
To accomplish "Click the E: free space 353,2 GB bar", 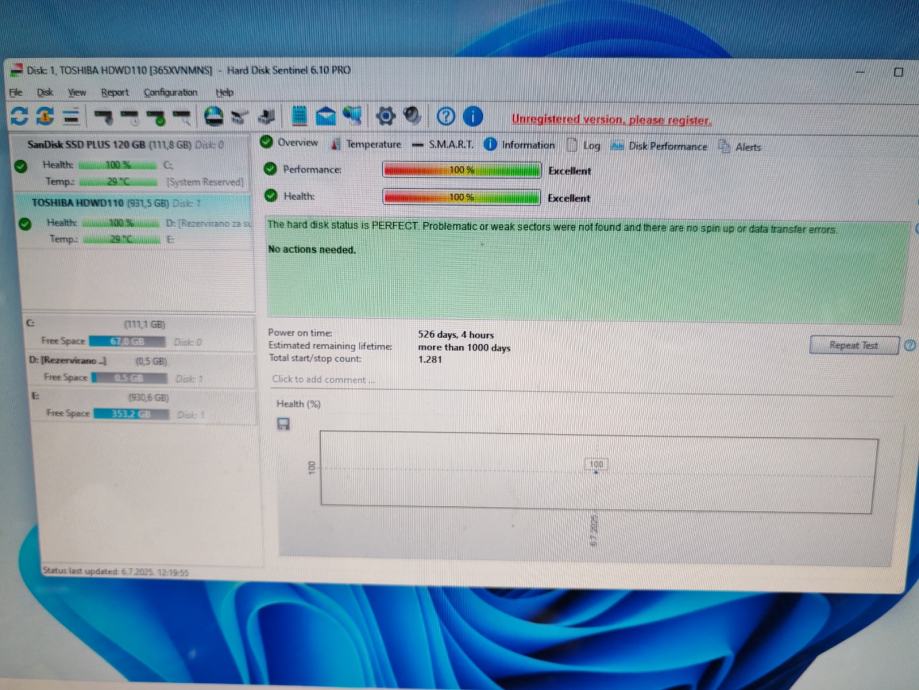I will pos(131,414).
